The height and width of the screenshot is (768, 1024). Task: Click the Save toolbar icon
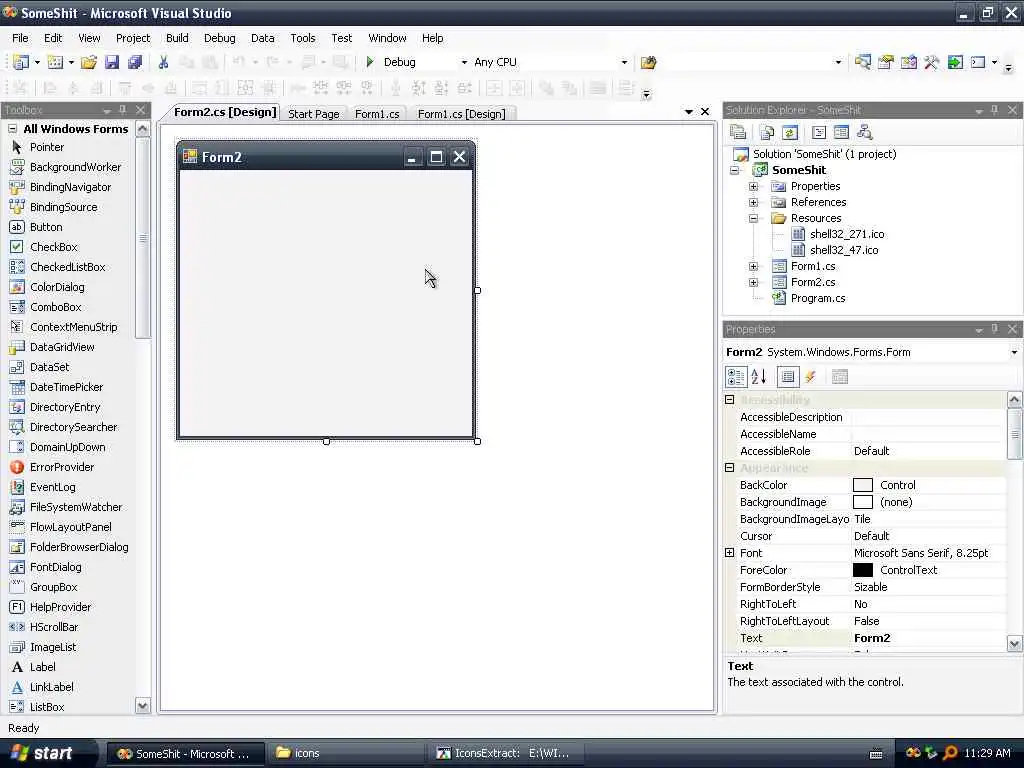[x=112, y=62]
